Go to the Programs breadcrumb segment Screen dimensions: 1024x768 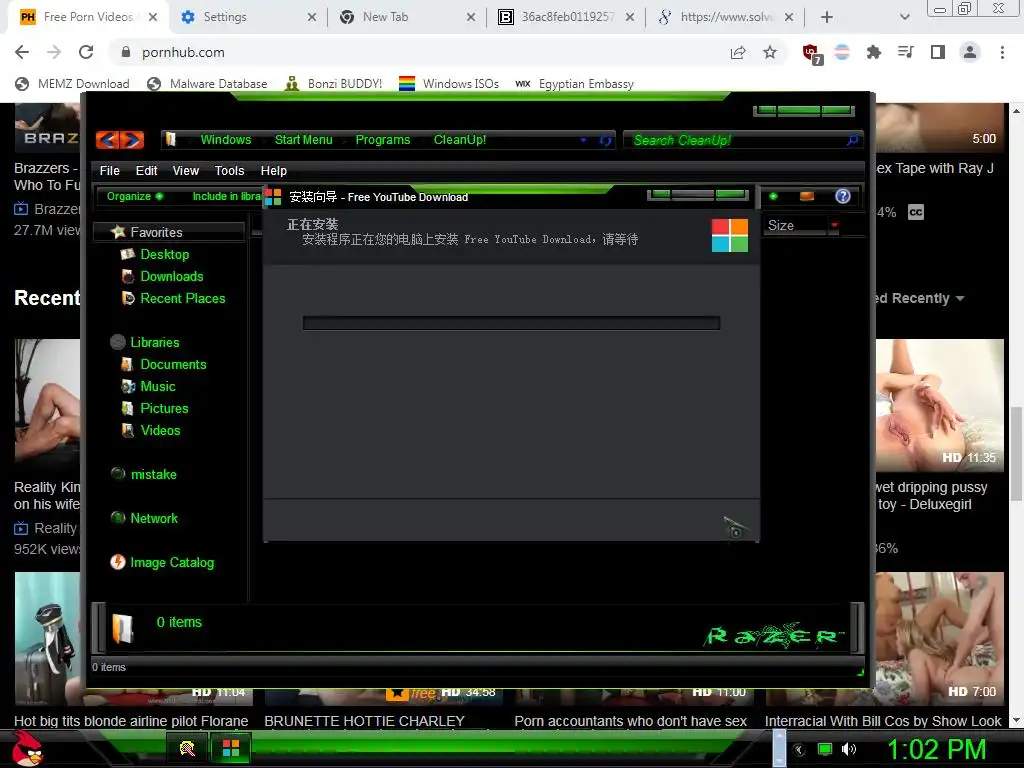click(383, 140)
